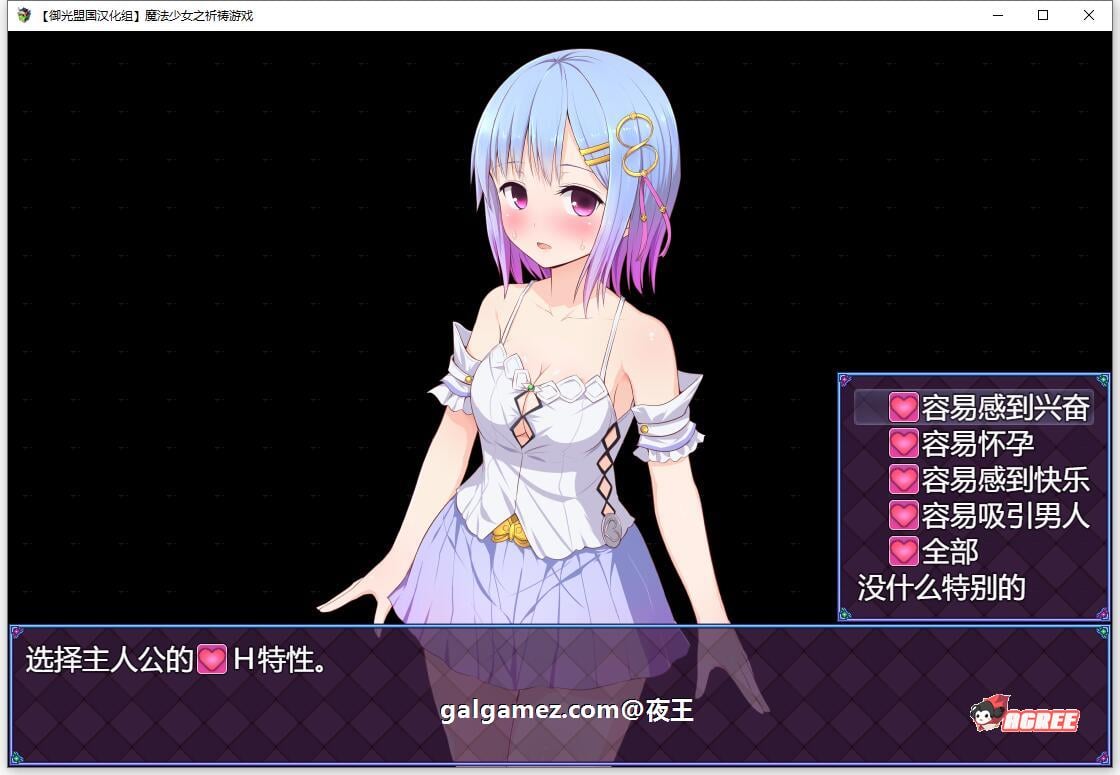
Task: Click the galgamez.com@夜王 watermark text
Action: coord(568,710)
